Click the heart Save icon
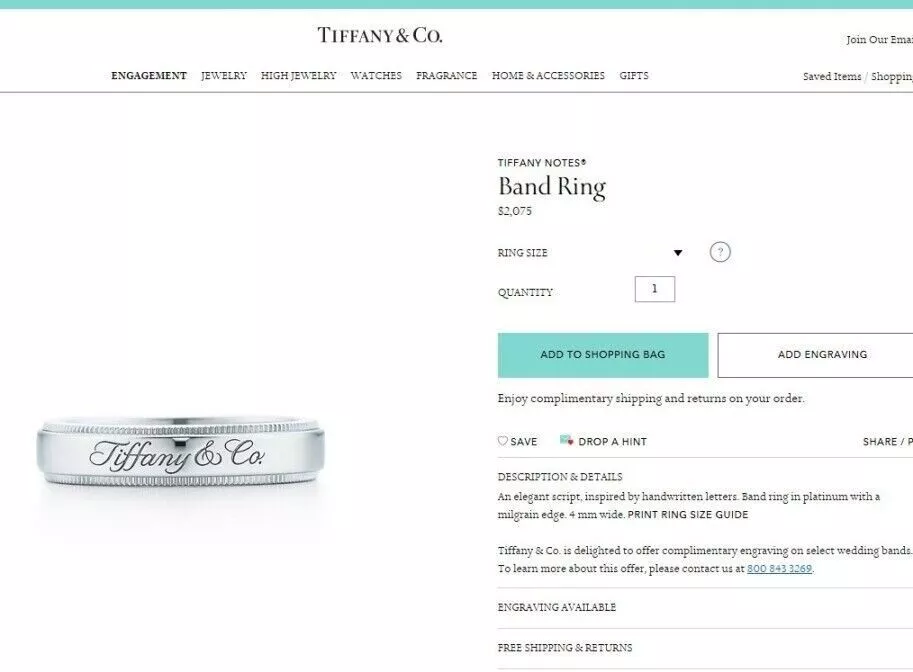 pyautogui.click(x=502, y=441)
